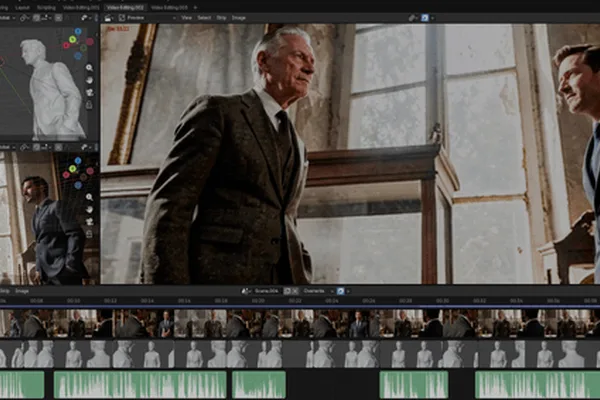Open snapping options in the lower viewport header
This screenshot has height=400, width=600.
(x=45, y=147)
